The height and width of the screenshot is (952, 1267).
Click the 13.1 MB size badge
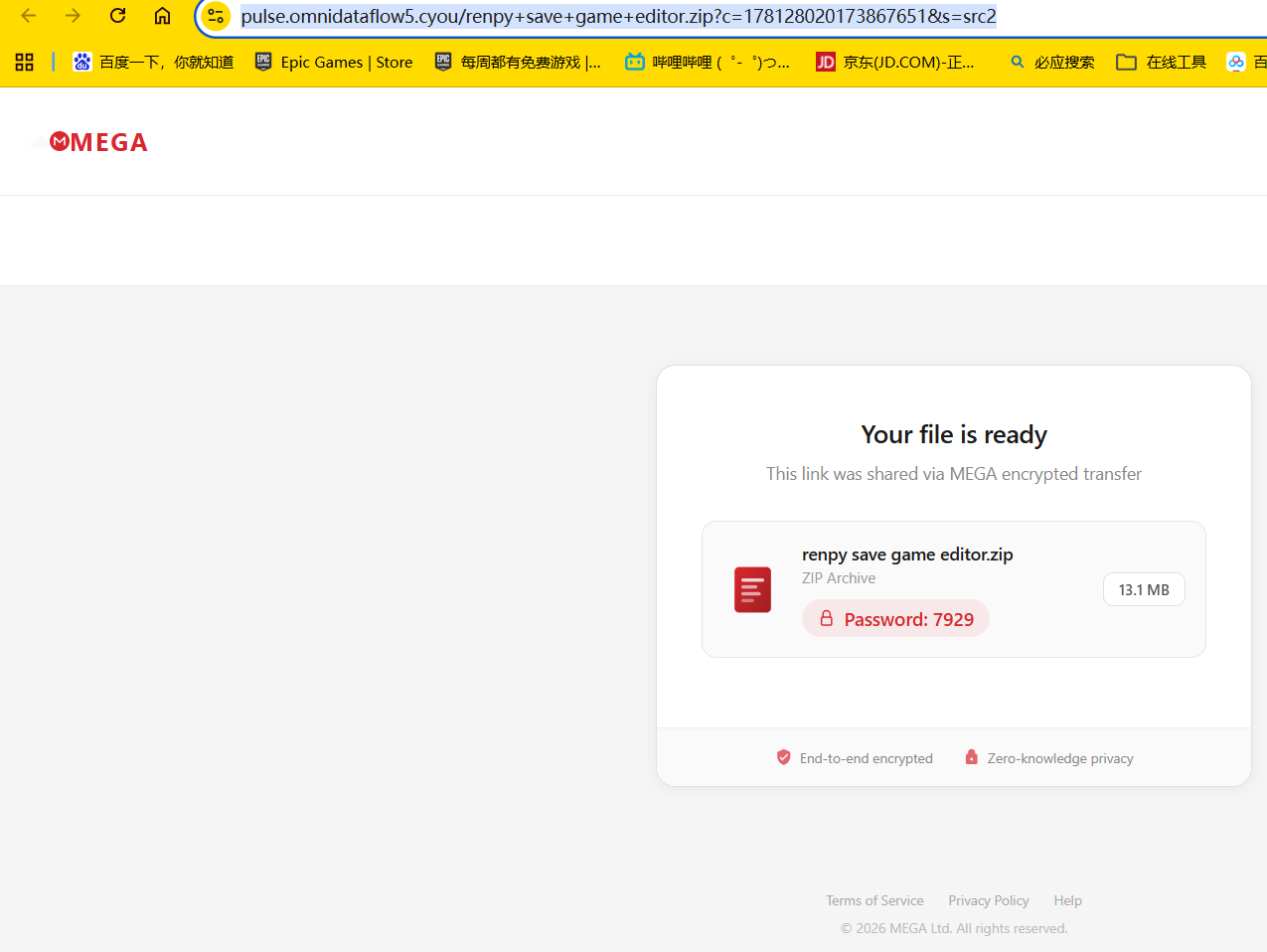(x=1144, y=589)
